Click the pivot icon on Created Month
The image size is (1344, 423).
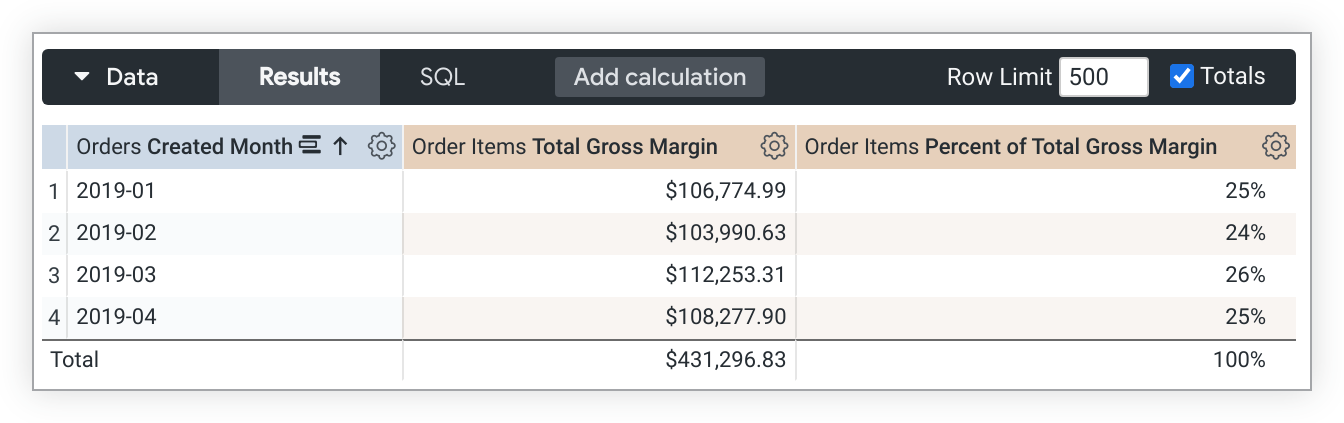pyautogui.click(x=310, y=147)
